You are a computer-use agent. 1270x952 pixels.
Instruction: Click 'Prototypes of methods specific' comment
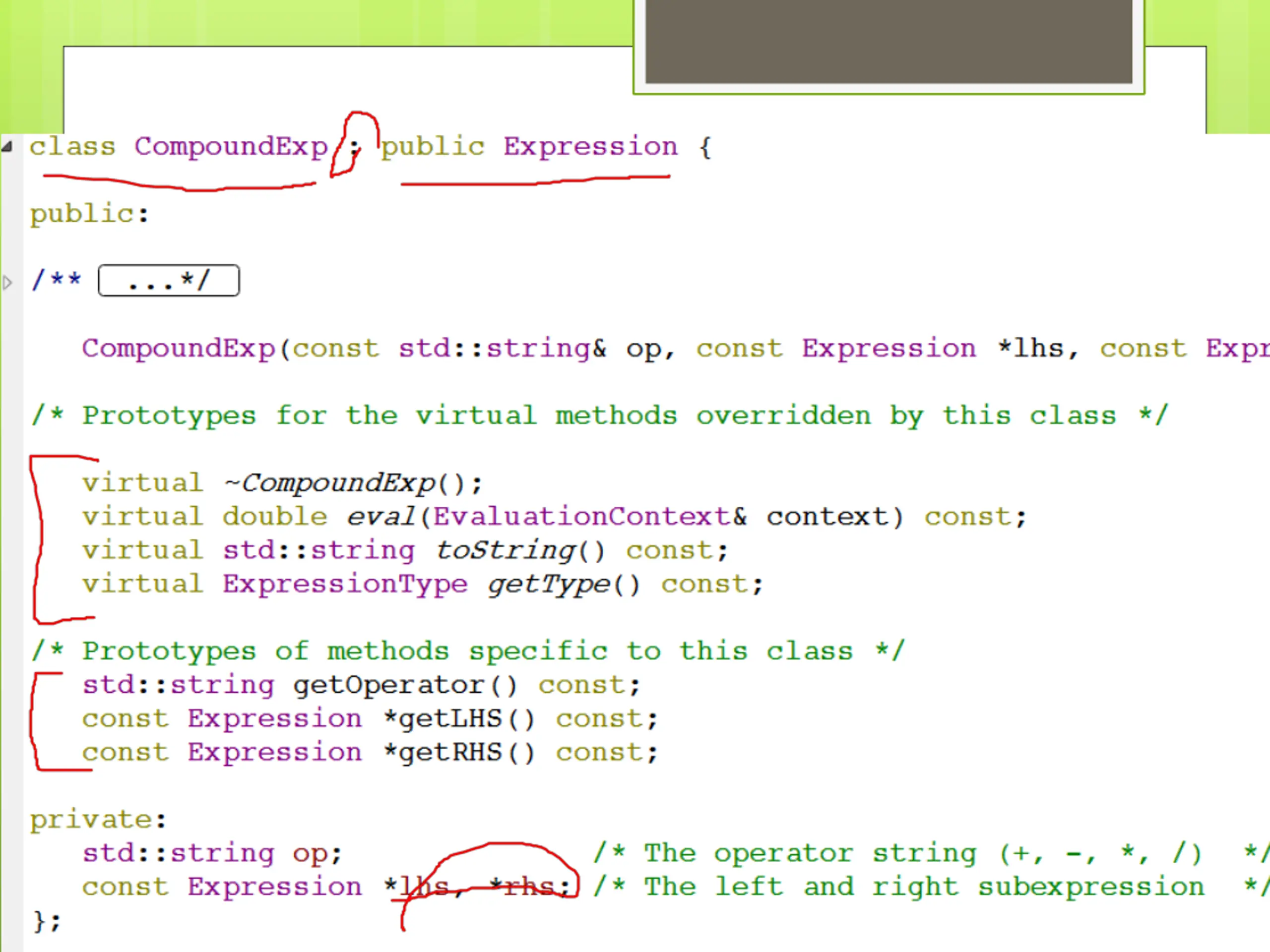(468, 652)
